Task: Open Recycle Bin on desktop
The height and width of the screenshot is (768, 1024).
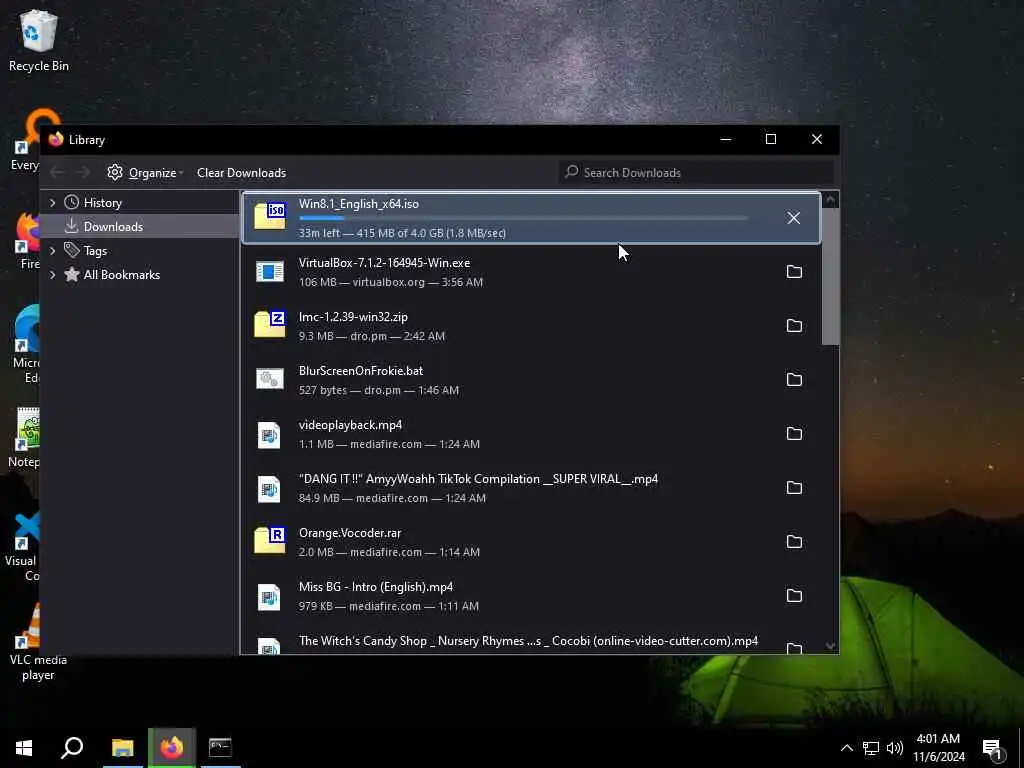Action: click(39, 40)
